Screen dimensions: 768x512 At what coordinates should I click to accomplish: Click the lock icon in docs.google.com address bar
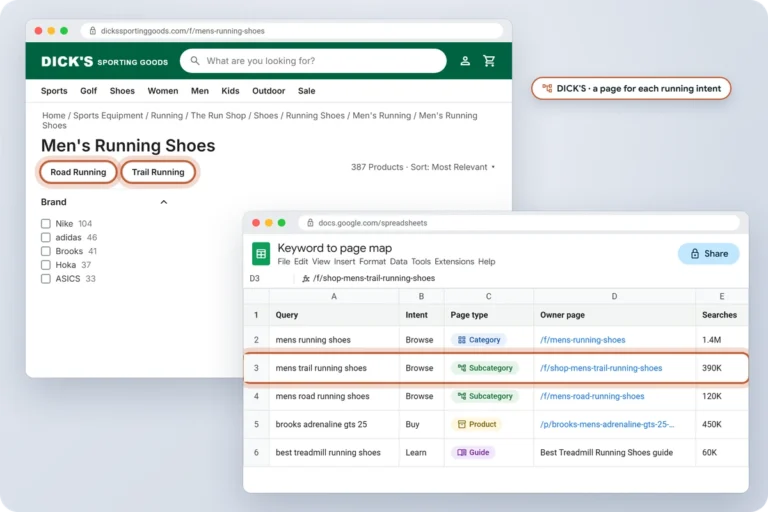[x=310, y=223]
